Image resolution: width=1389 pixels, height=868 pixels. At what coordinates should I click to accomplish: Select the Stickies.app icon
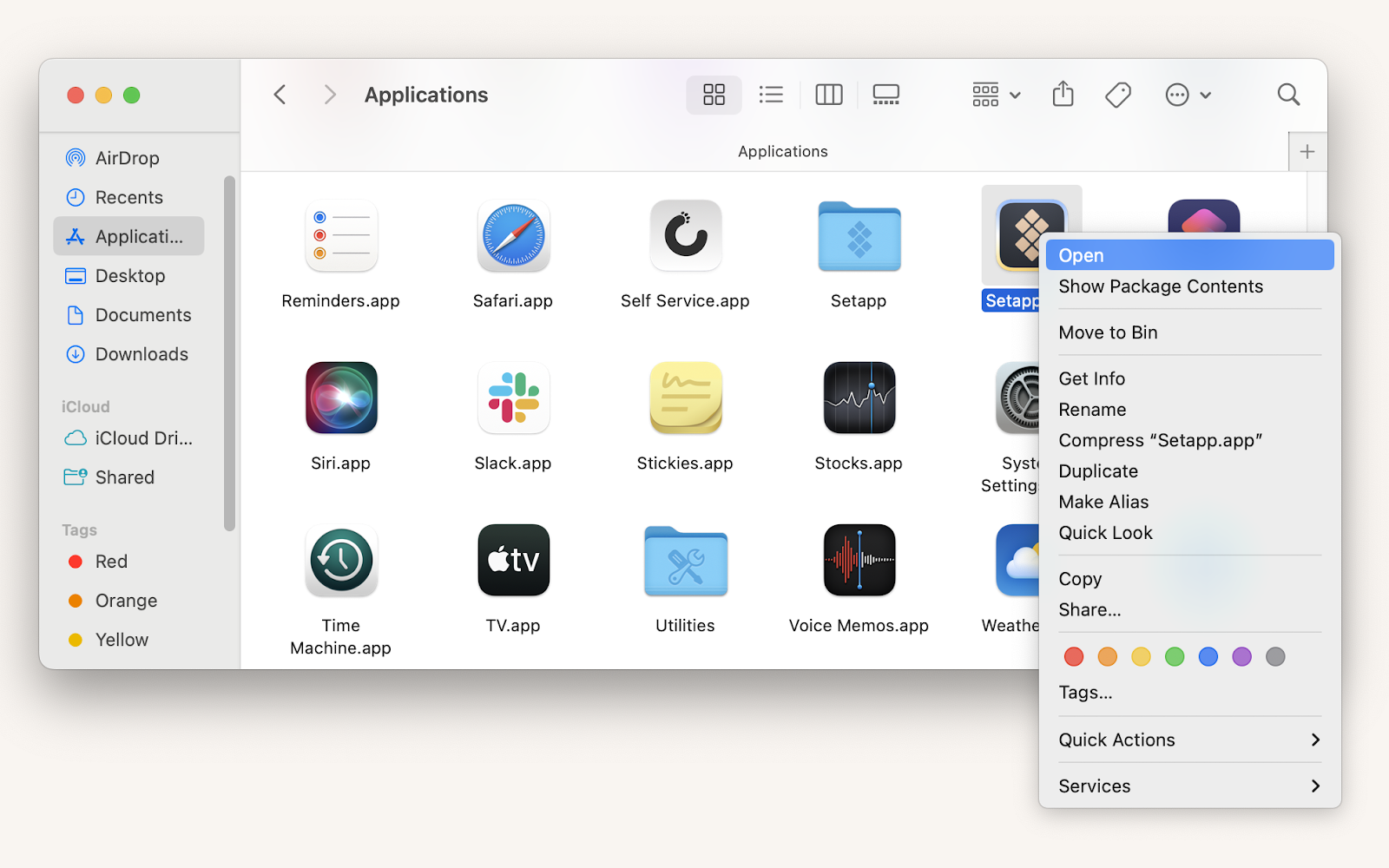(686, 398)
